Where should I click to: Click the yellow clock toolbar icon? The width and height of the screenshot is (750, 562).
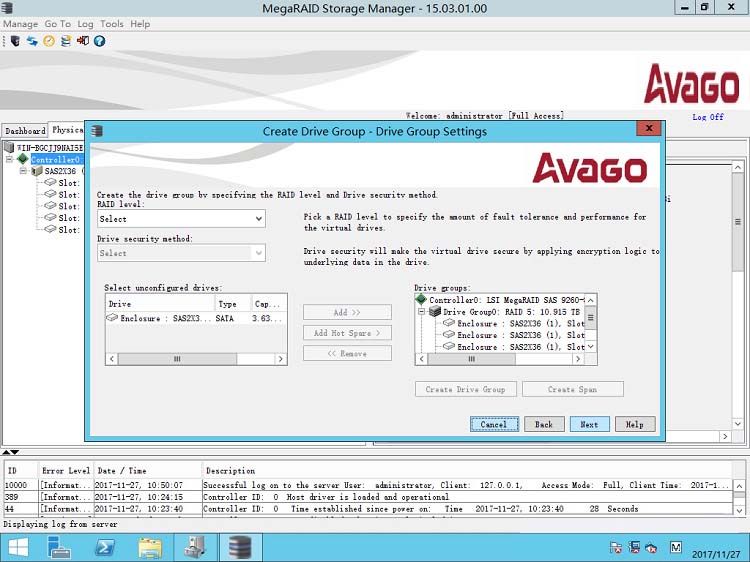49,41
